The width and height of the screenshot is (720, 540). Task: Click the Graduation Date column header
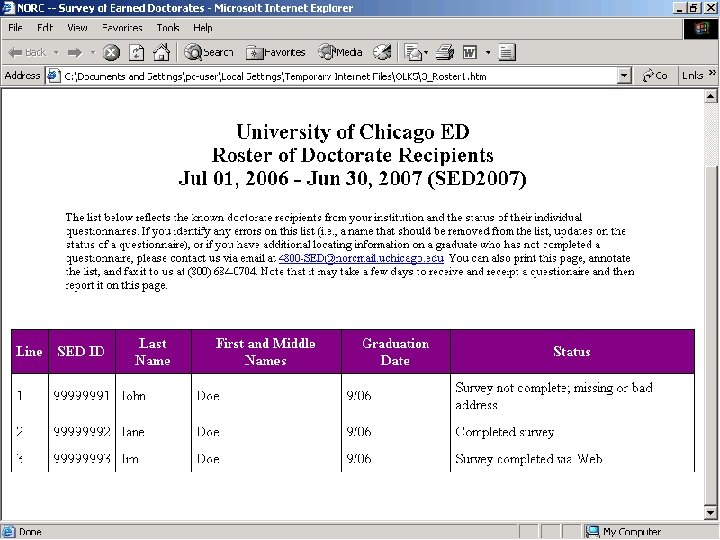(395, 351)
